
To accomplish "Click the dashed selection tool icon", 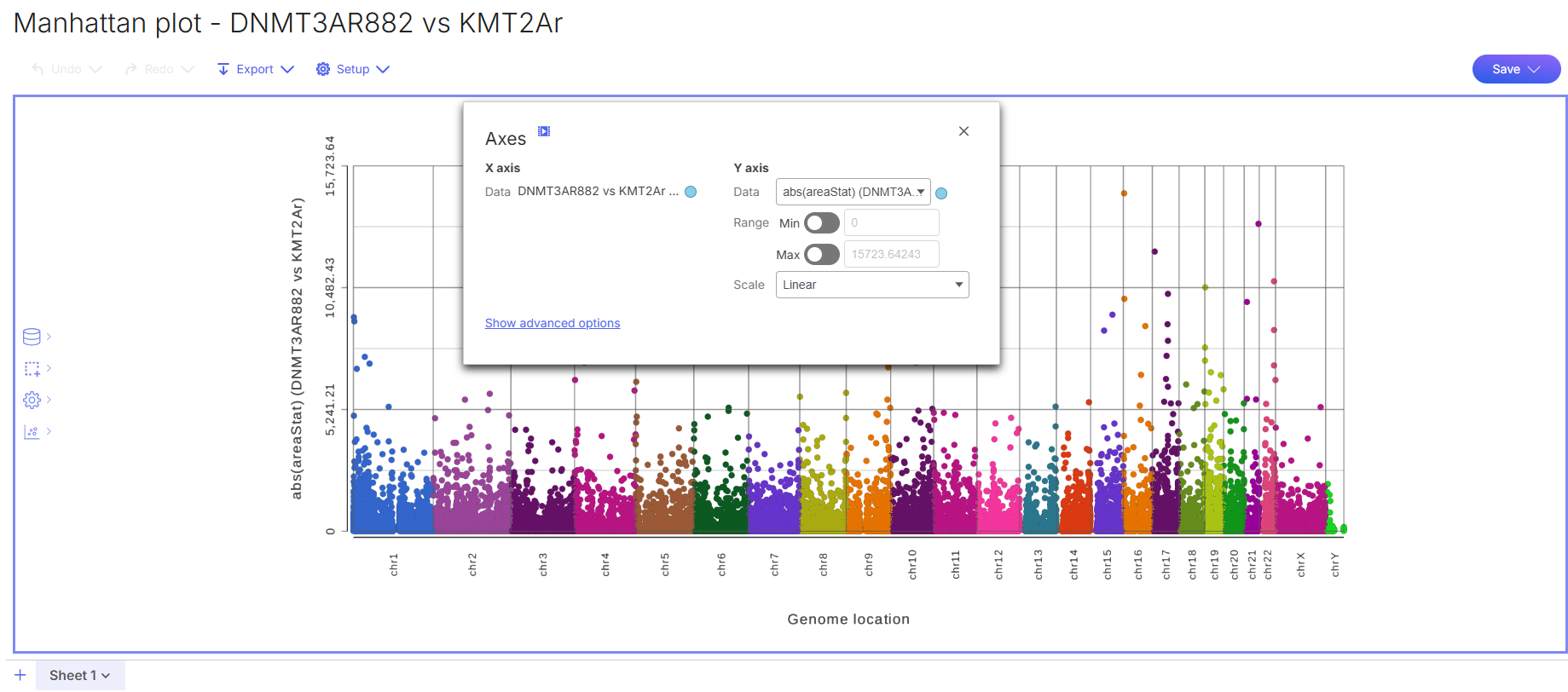I will [x=32, y=368].
